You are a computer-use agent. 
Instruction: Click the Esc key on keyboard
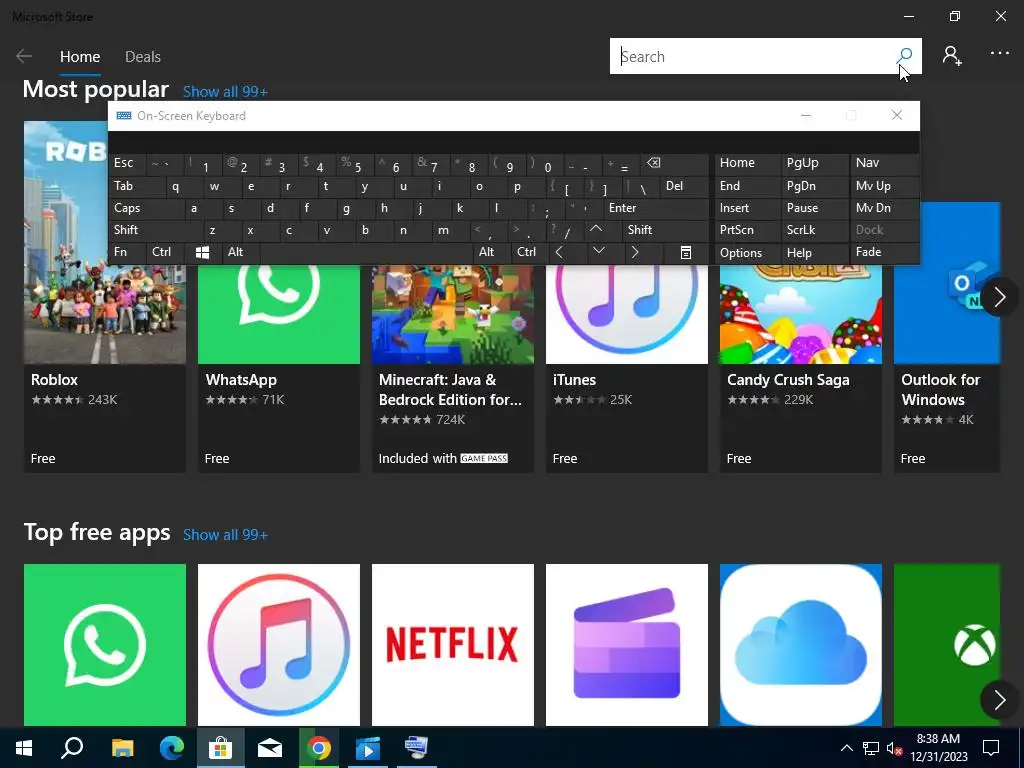click(127, 163)
